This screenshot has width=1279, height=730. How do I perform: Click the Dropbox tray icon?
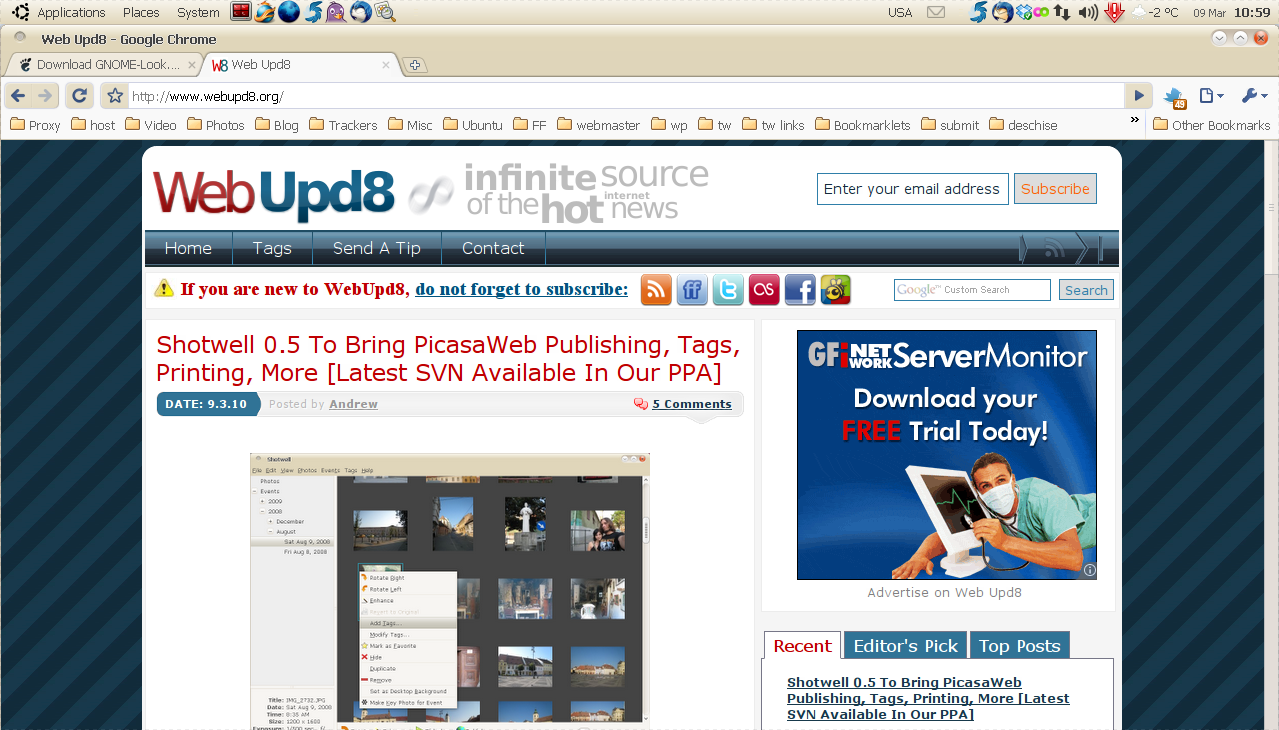pos(1023,12)
